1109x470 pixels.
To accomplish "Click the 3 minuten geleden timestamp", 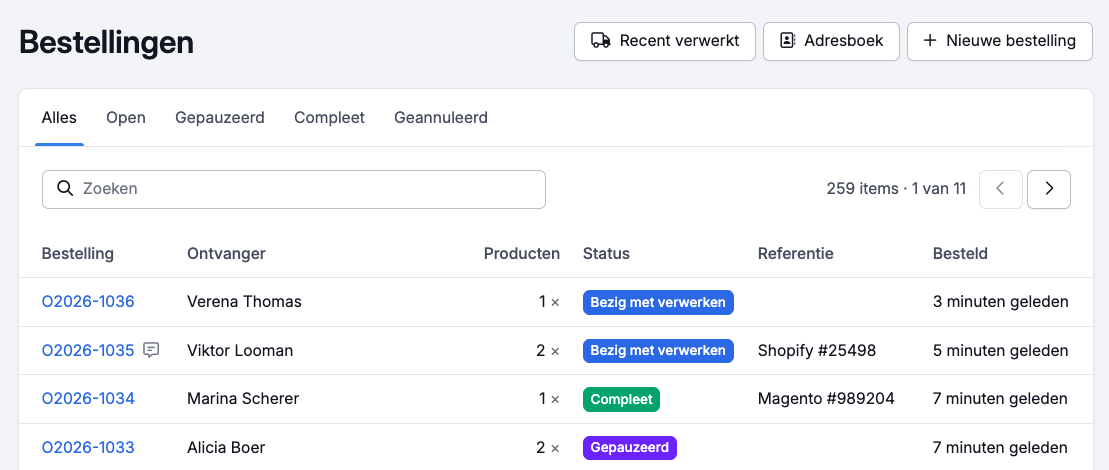I will click(x=1000, y=302).
